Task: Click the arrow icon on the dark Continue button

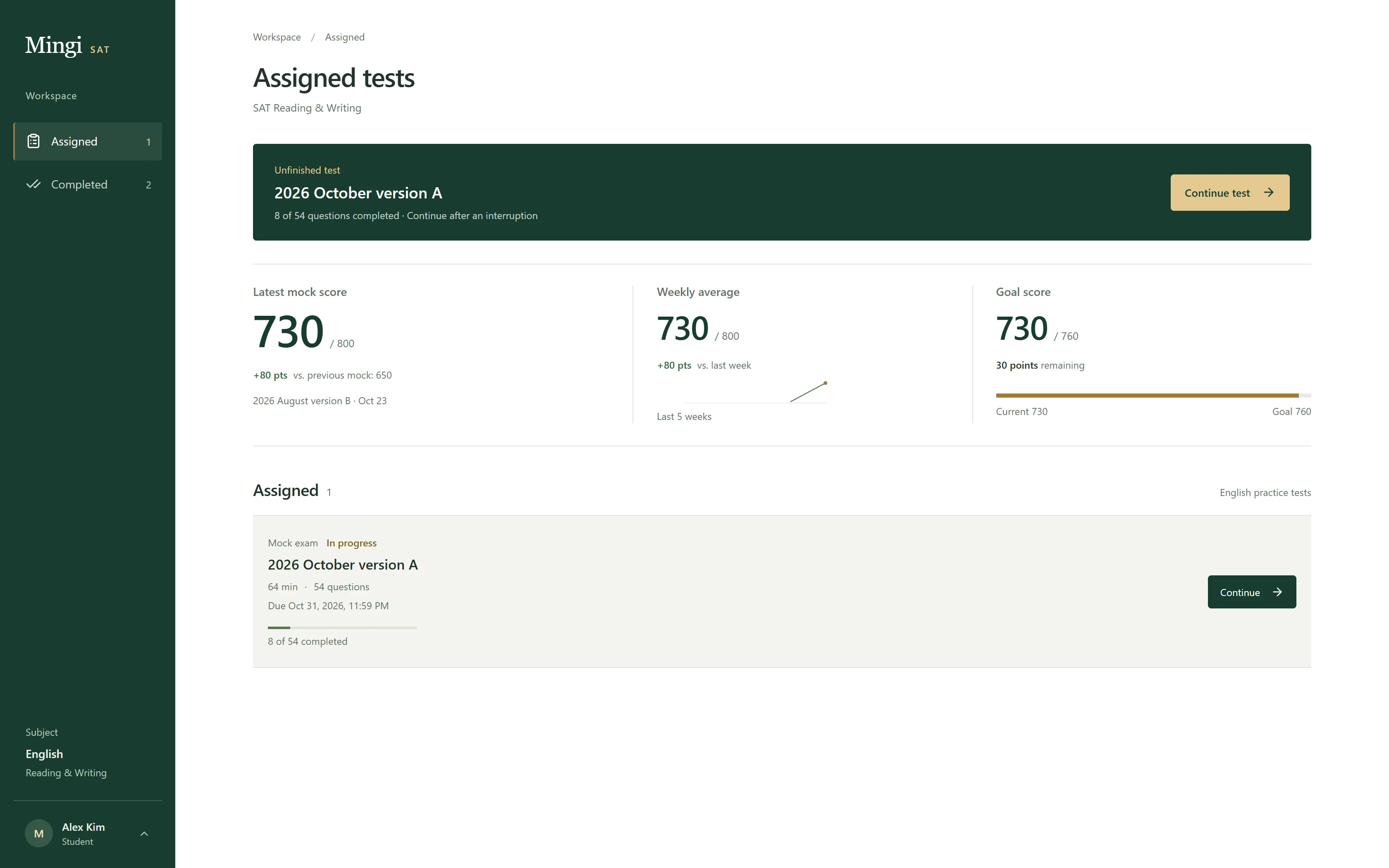Action: click(x=1277, y=592)
